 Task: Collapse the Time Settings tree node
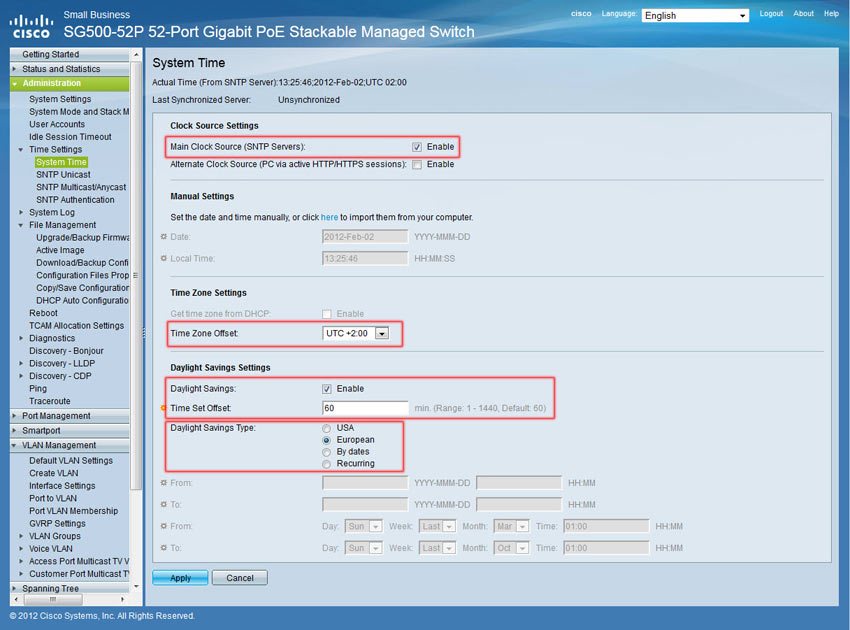[x=21, y=150]
